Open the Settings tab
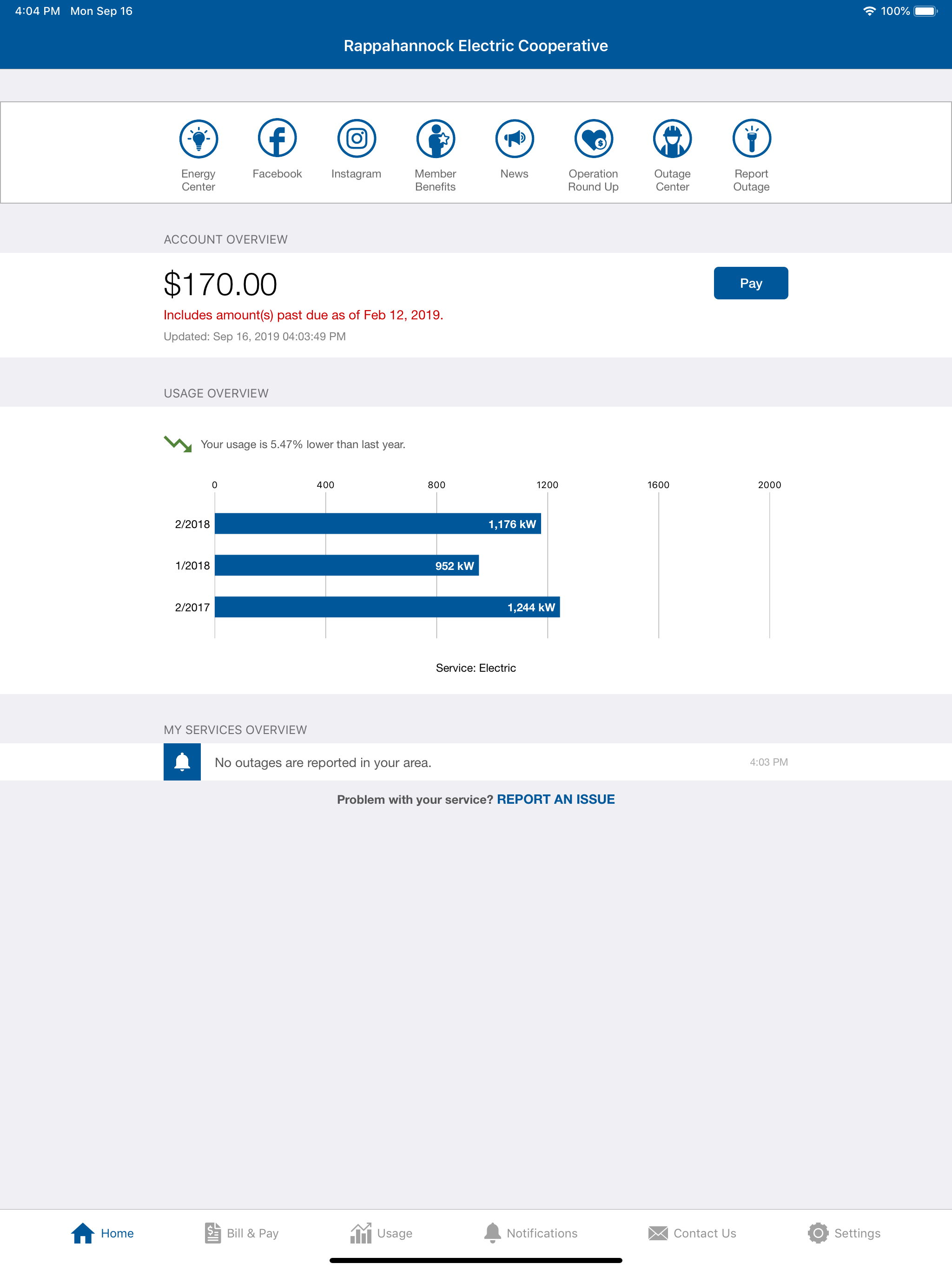The image size is (952, 1270). click(x=844, y=1233)
